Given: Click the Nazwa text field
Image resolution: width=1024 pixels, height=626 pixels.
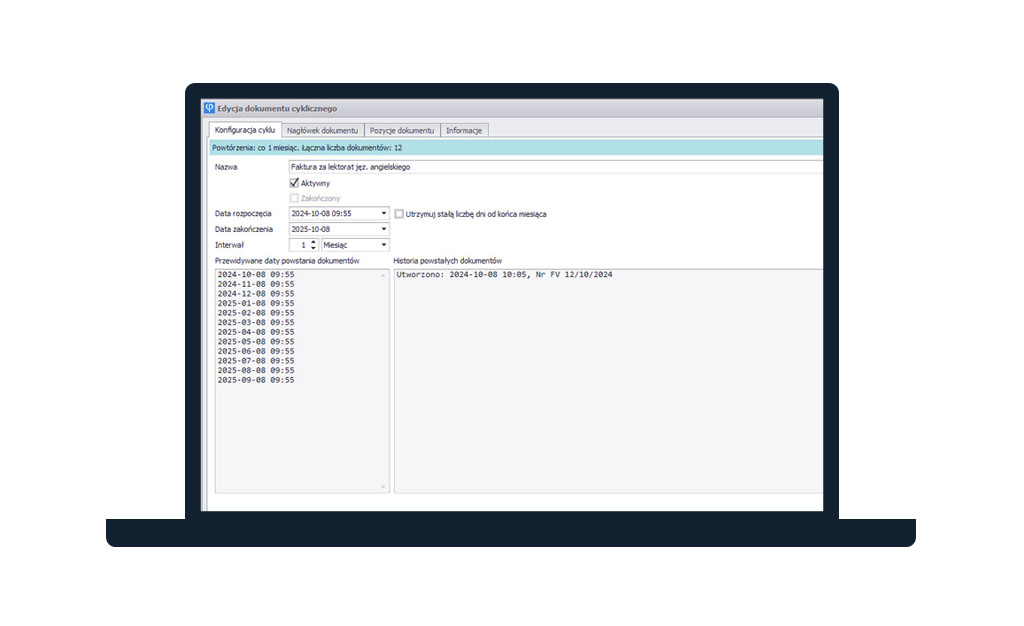Looking at the screenshot, I should tap(550, 167).
